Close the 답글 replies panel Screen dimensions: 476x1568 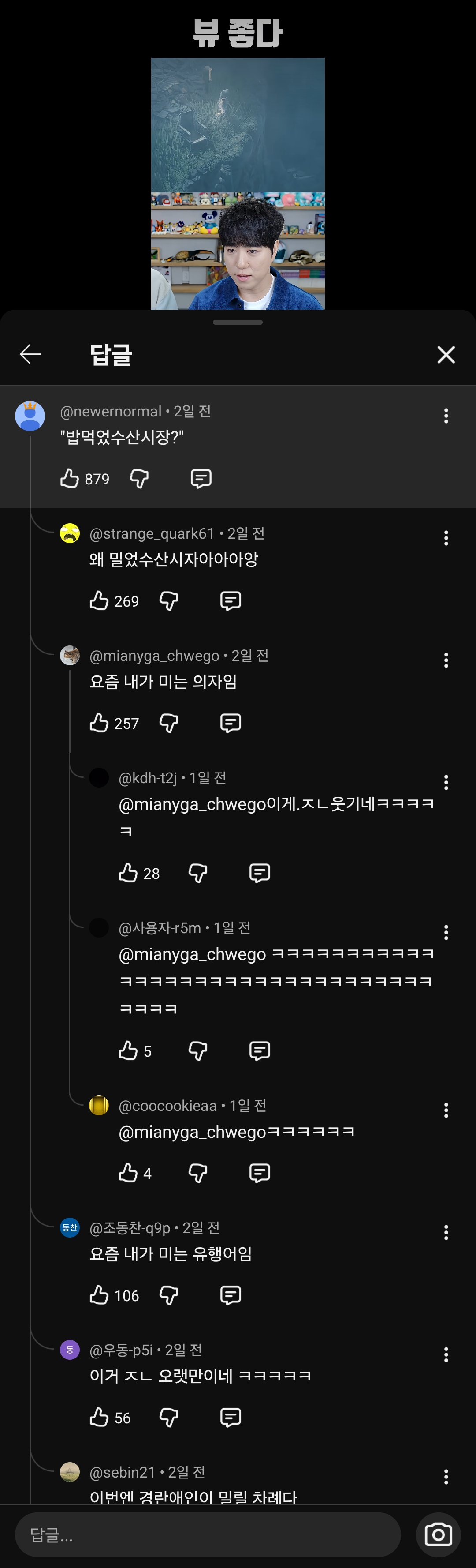pos(446,354)
